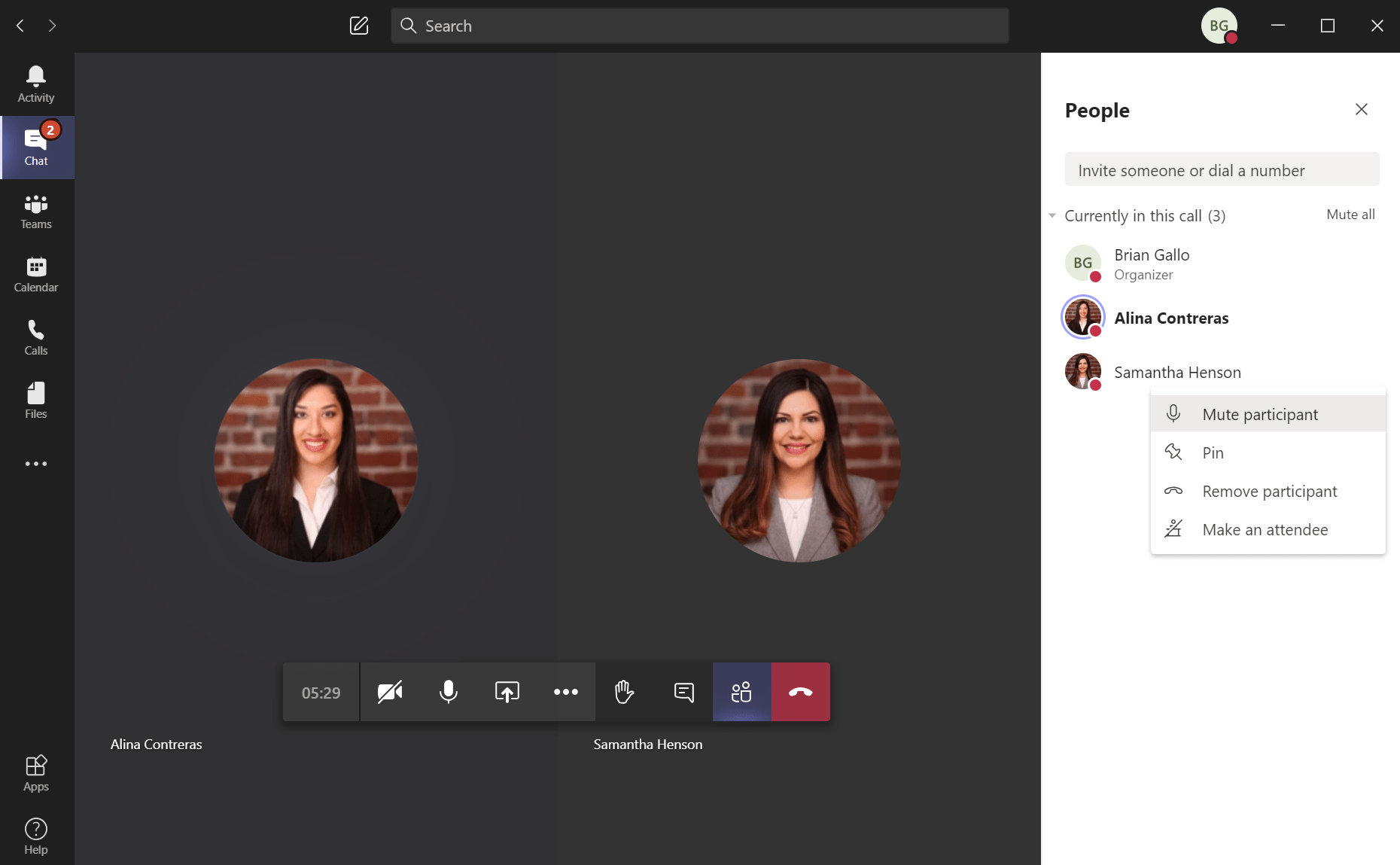This screenshot has height=865, width=1400.
Task: Open Help from the sidebar
Action: [x=35, y=836]
